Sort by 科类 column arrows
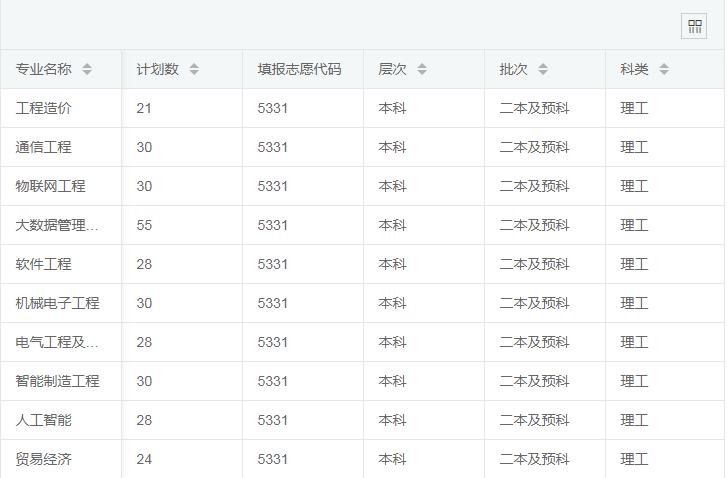 coord(663,69)
